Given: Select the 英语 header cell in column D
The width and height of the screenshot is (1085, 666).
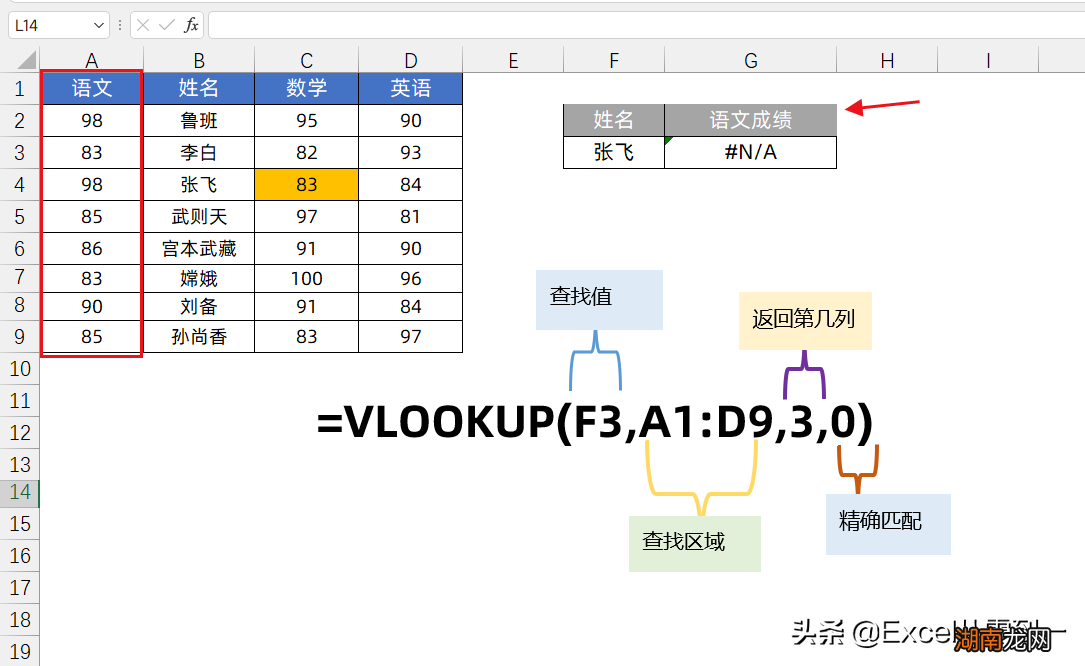Looking at the screenshot, I should pyautogui.click(x=410, y=88).
